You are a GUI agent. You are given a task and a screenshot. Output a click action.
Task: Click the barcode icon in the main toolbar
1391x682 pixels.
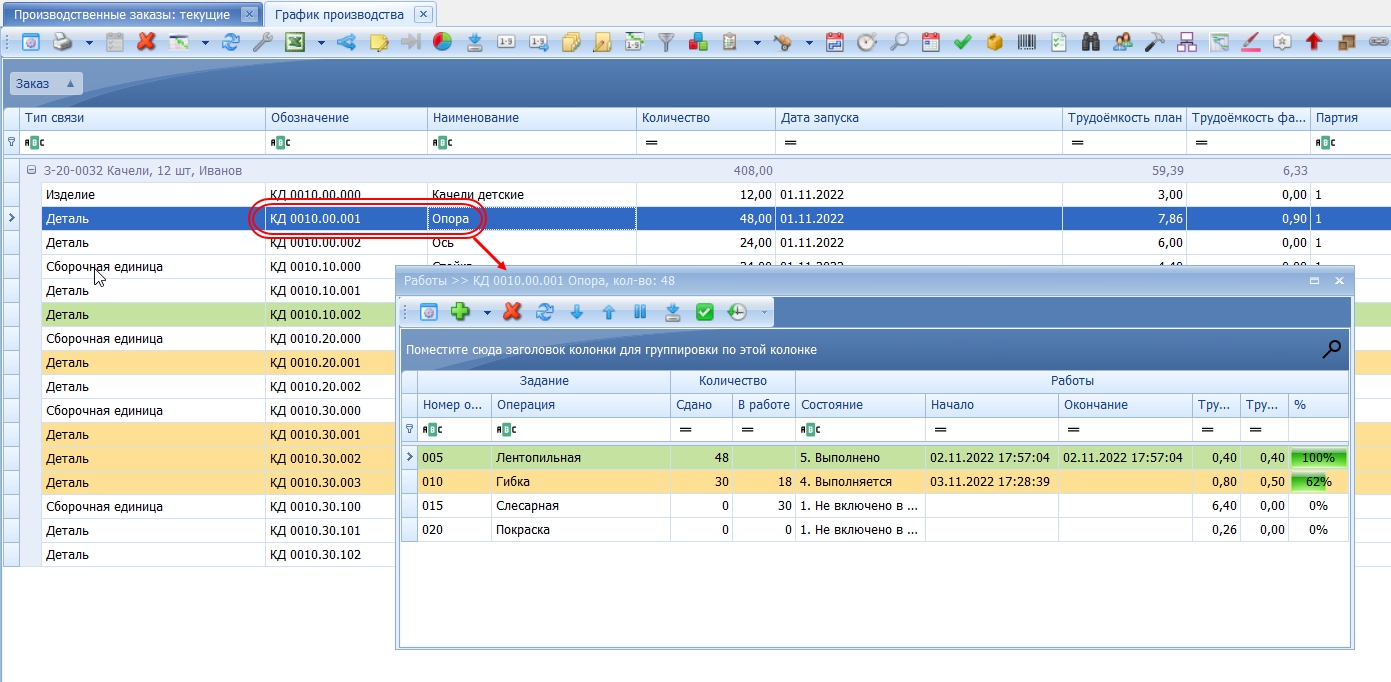tap(1028, 42)
